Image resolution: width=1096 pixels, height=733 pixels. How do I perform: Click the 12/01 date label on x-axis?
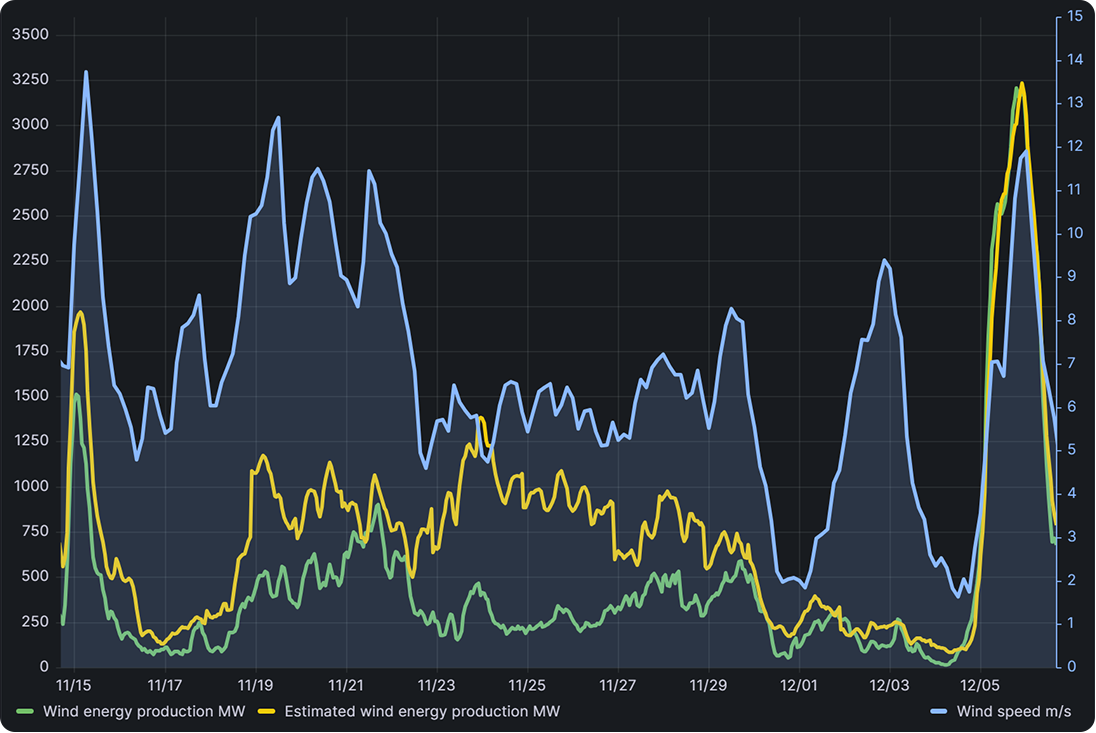pos(799,686)
